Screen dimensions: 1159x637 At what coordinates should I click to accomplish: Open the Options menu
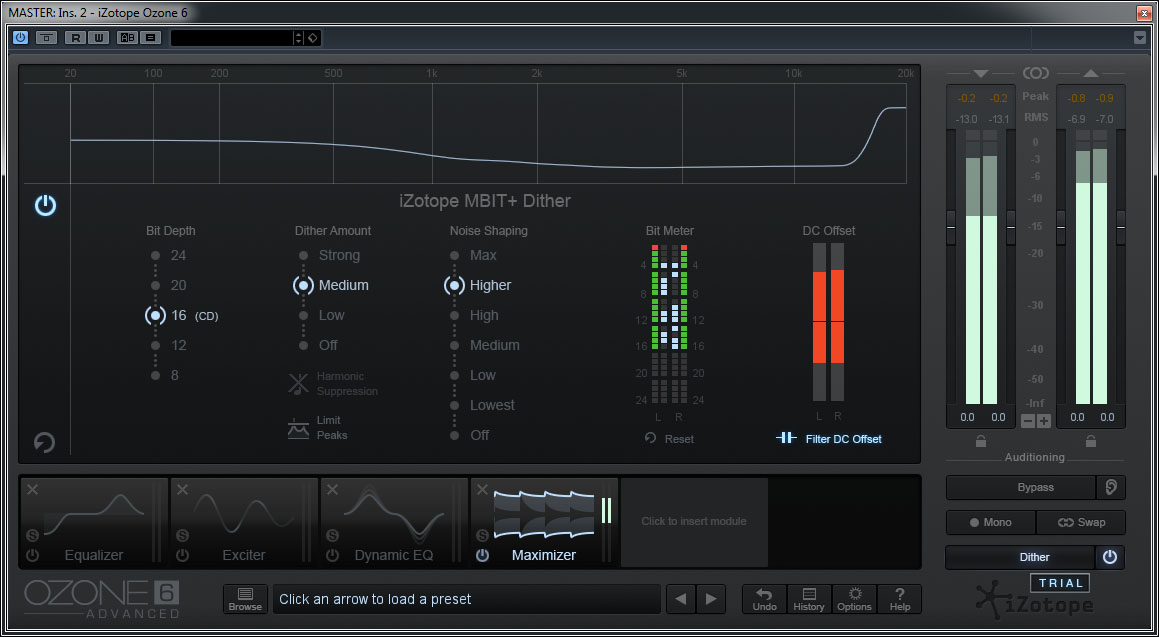coord(854,599)
